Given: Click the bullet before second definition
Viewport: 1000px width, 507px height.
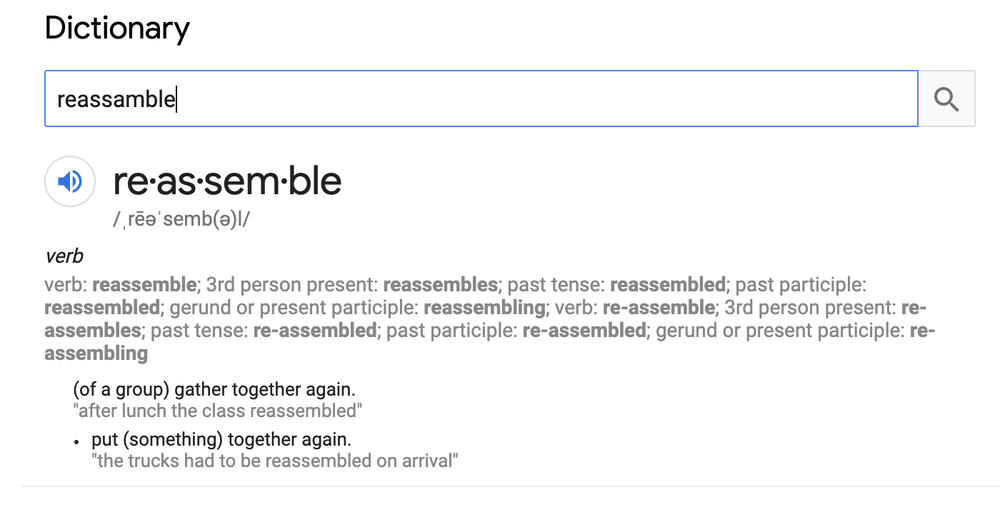Looking at the screenshot, I should pyautogui.click(x=77, y=441).
